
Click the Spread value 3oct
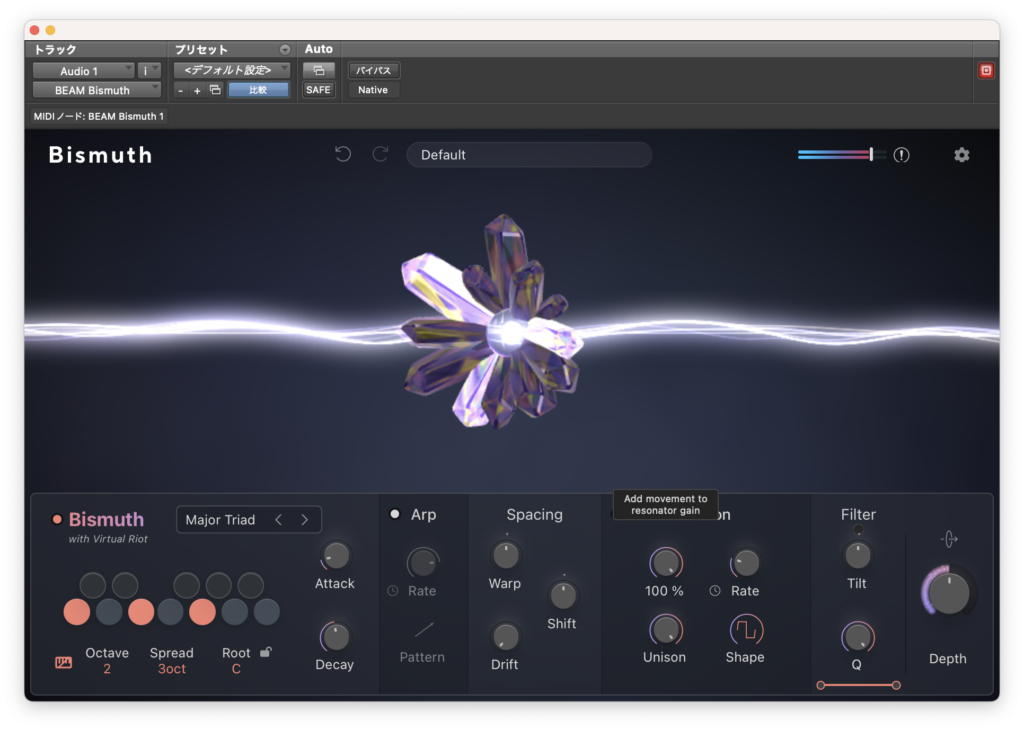coord(172,669)
